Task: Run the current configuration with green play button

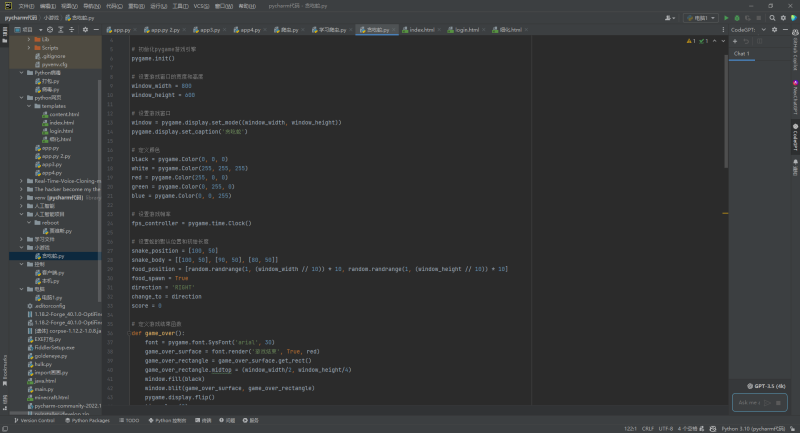Action: (727, 17)
